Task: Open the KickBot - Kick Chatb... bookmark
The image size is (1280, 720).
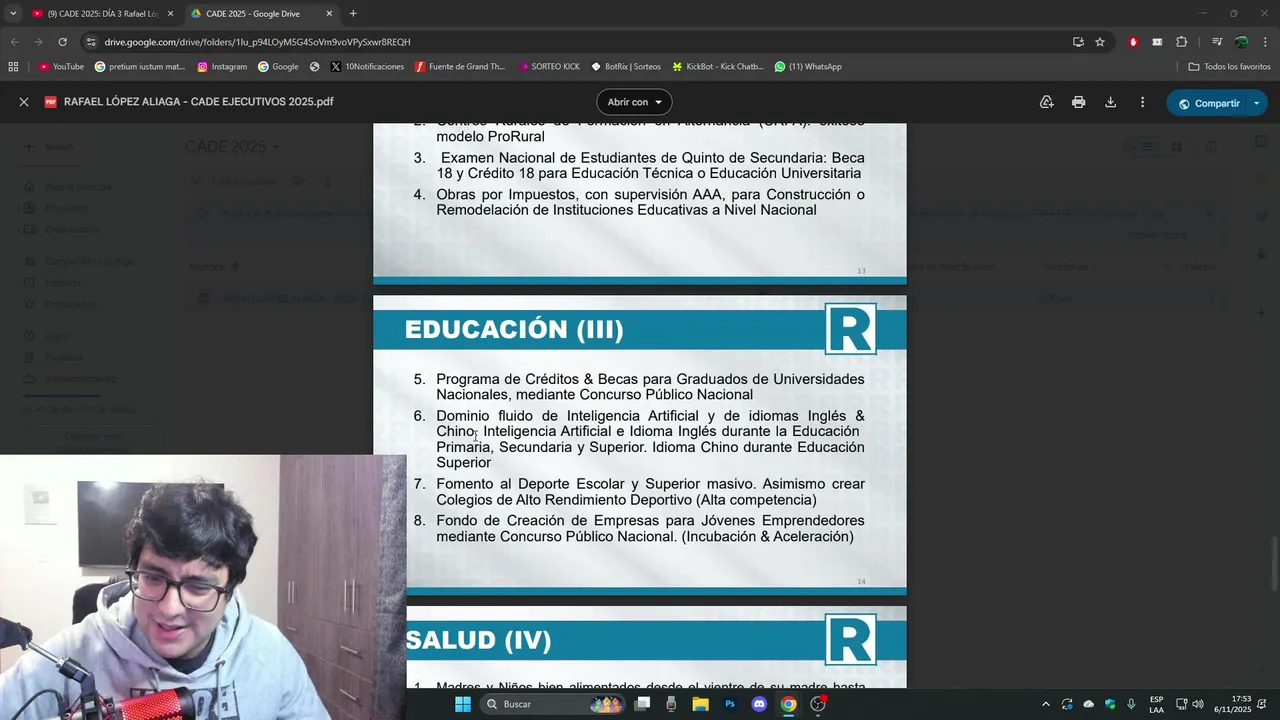Action: [717, 66]
